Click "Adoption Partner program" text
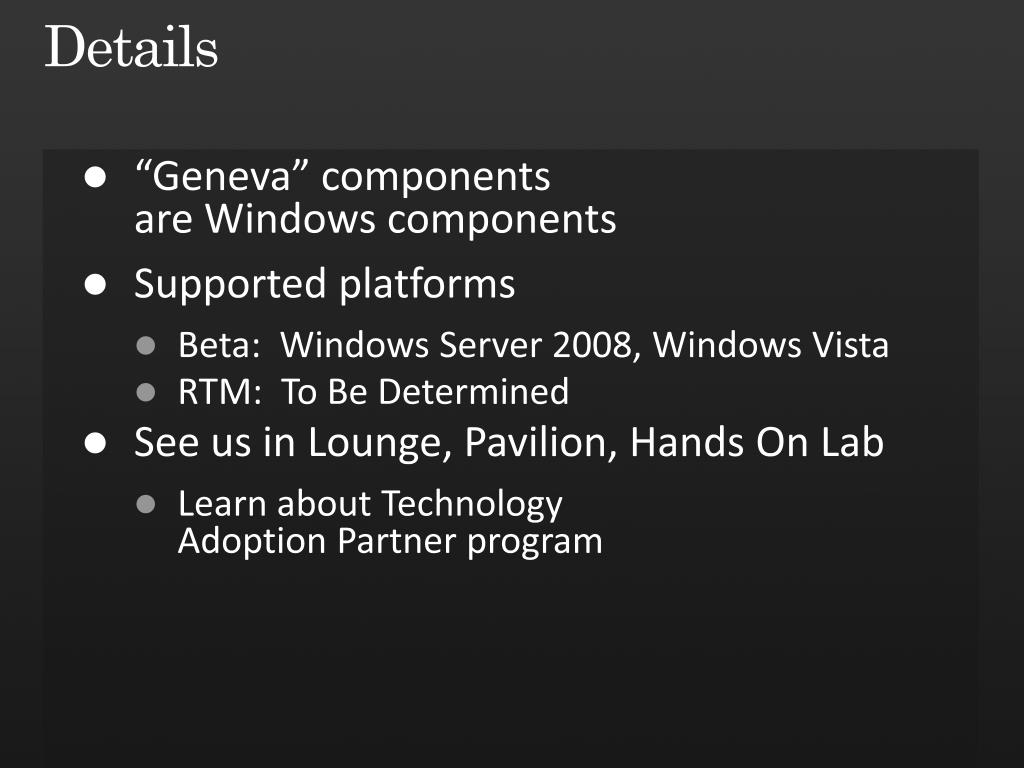Viewport: 1024px width, 768px height. (x=390, y=542)
